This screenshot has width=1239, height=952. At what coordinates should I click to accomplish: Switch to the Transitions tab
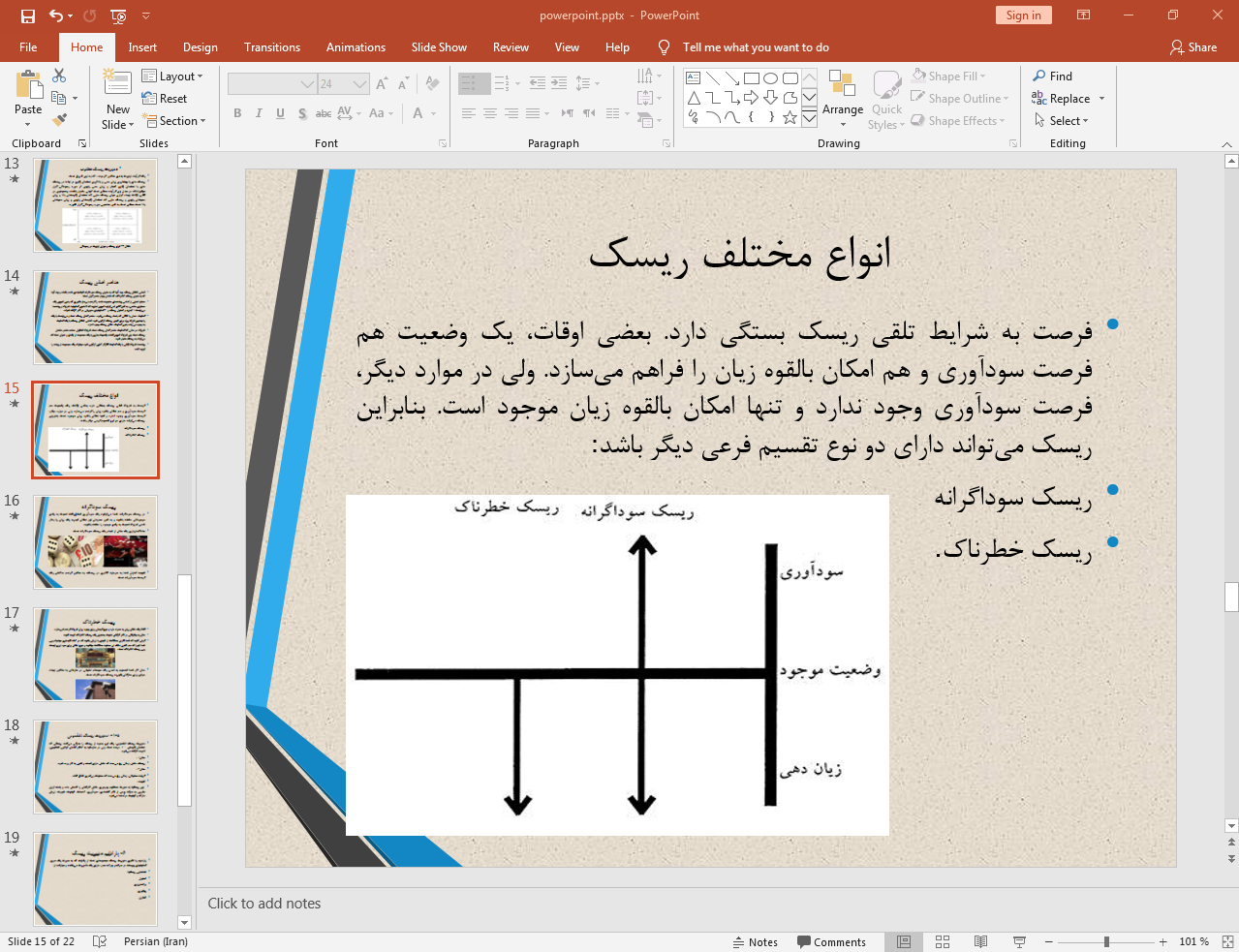(x=272, y=46)
